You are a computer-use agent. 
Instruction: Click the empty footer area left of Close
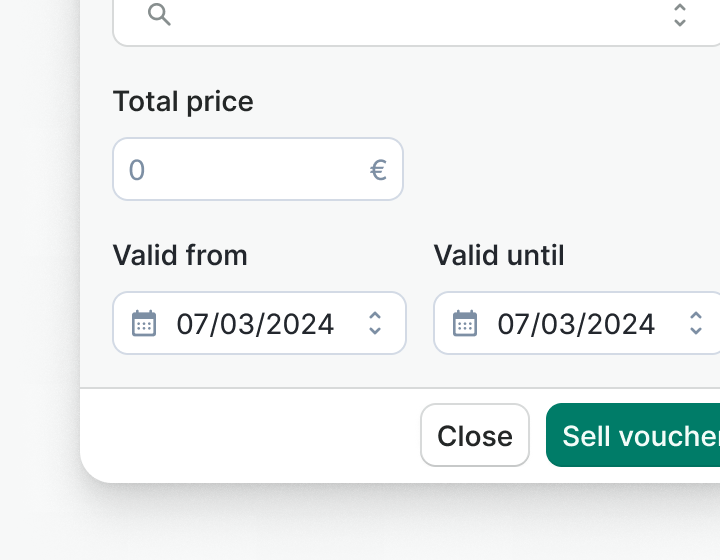pos(250,435)
